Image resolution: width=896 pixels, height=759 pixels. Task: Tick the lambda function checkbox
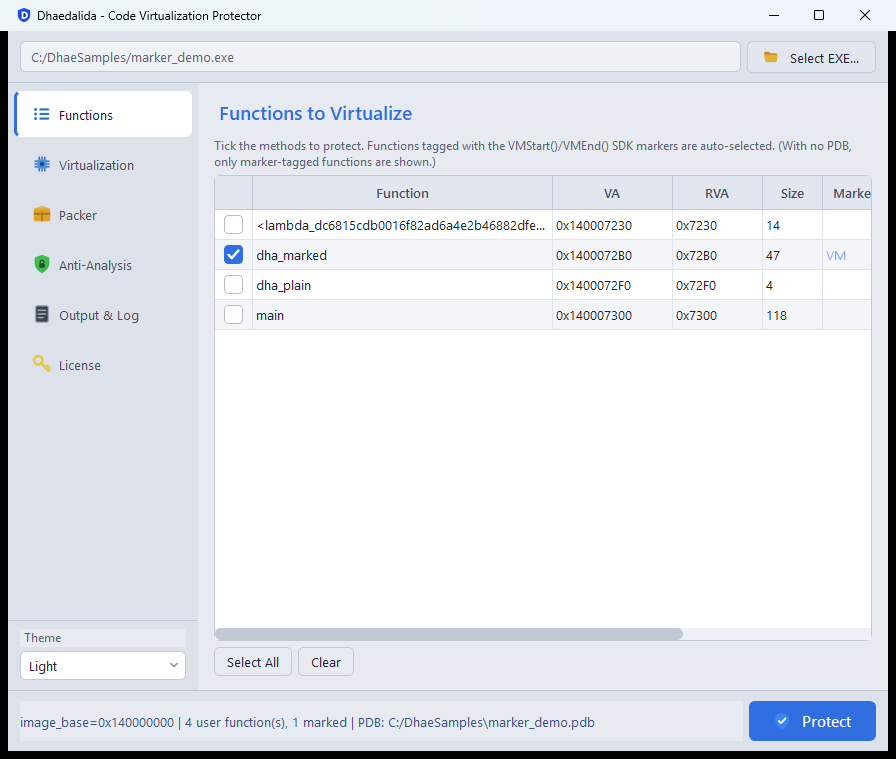[x=233, y=225]
